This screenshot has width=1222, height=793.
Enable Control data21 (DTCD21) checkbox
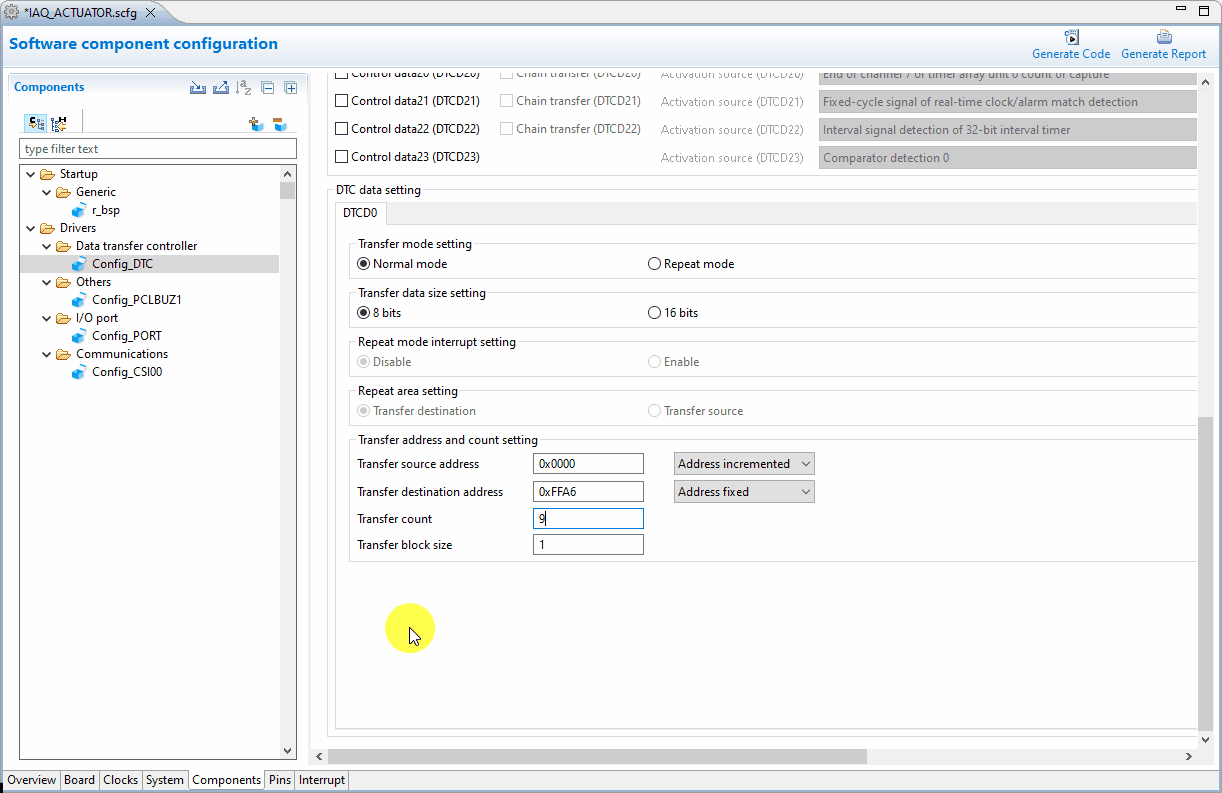pyautogui.click(x=342, y=101)
